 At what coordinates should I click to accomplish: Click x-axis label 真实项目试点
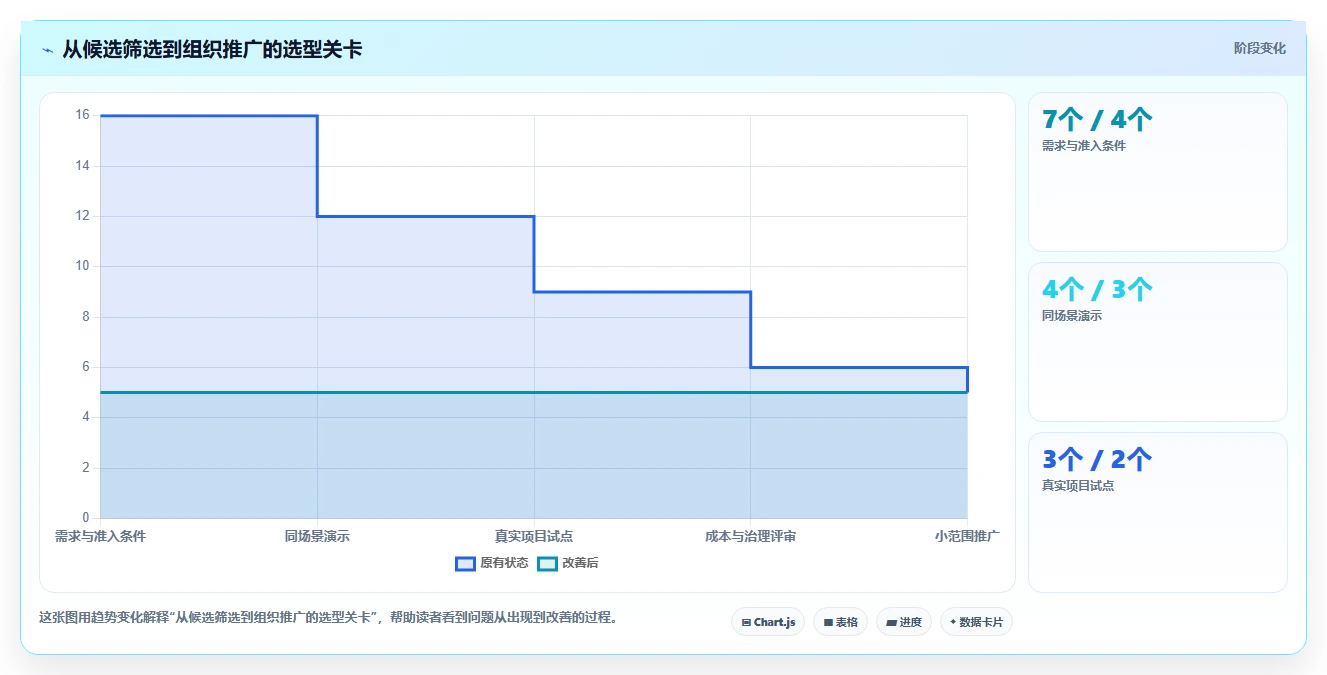(534, 536)
